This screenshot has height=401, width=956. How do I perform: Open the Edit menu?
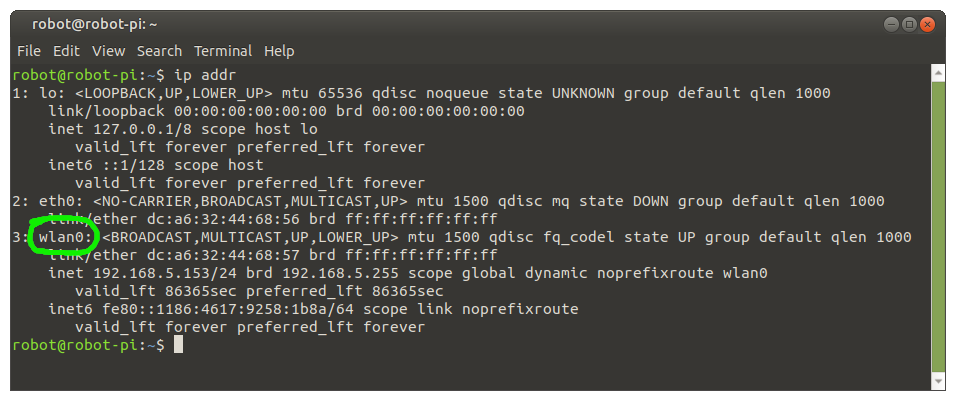pyautogui.click(x=66, y=51)
